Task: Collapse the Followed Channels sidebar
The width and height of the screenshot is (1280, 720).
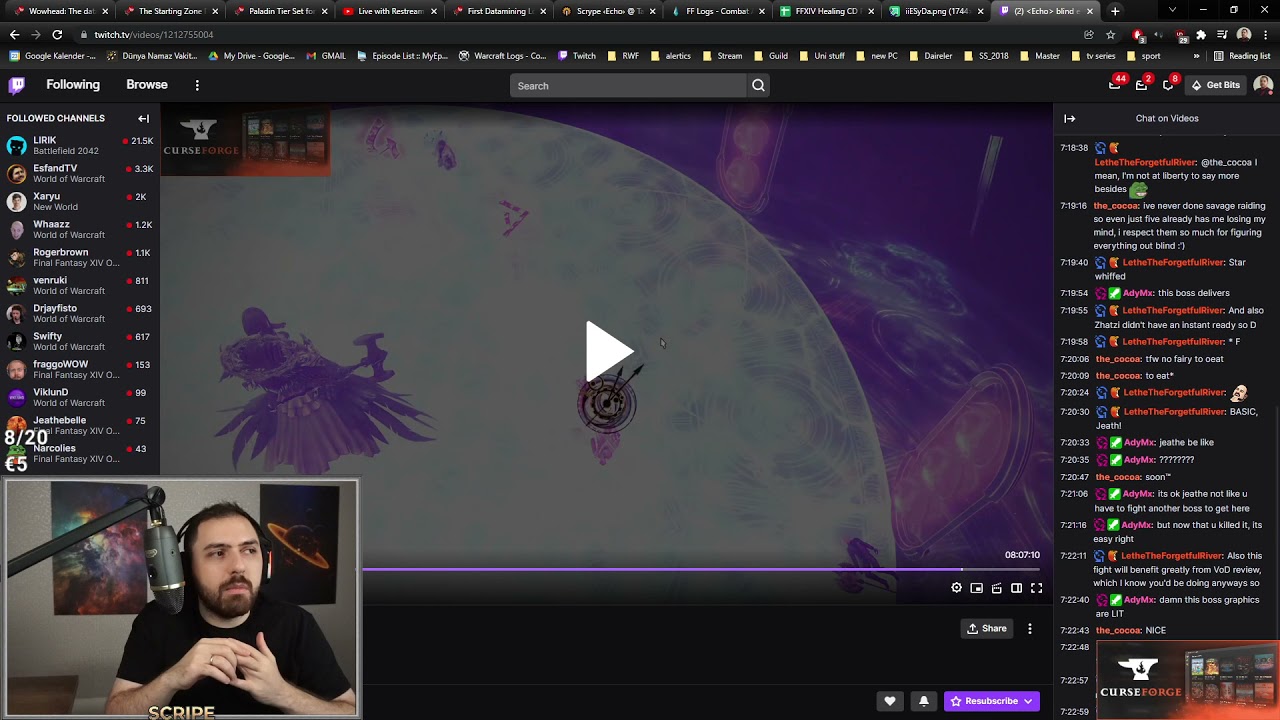Action: coord(143,118)
